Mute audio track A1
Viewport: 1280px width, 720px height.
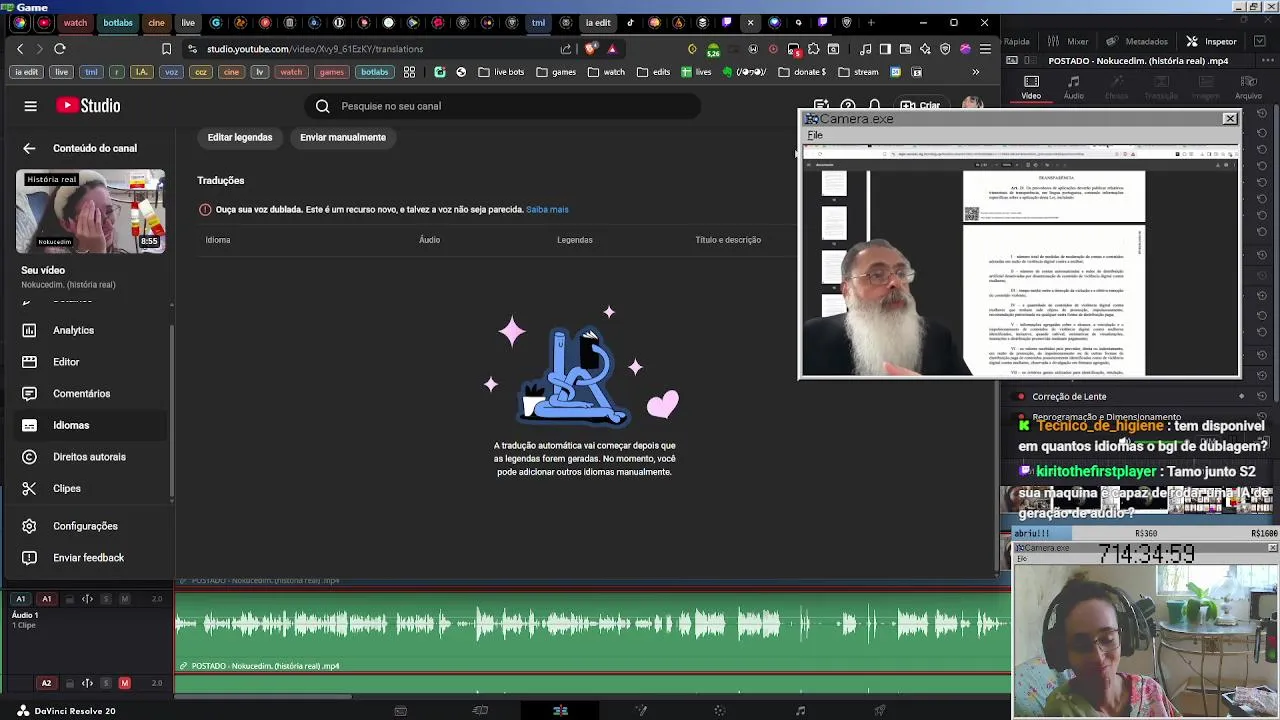click(125, 599)
